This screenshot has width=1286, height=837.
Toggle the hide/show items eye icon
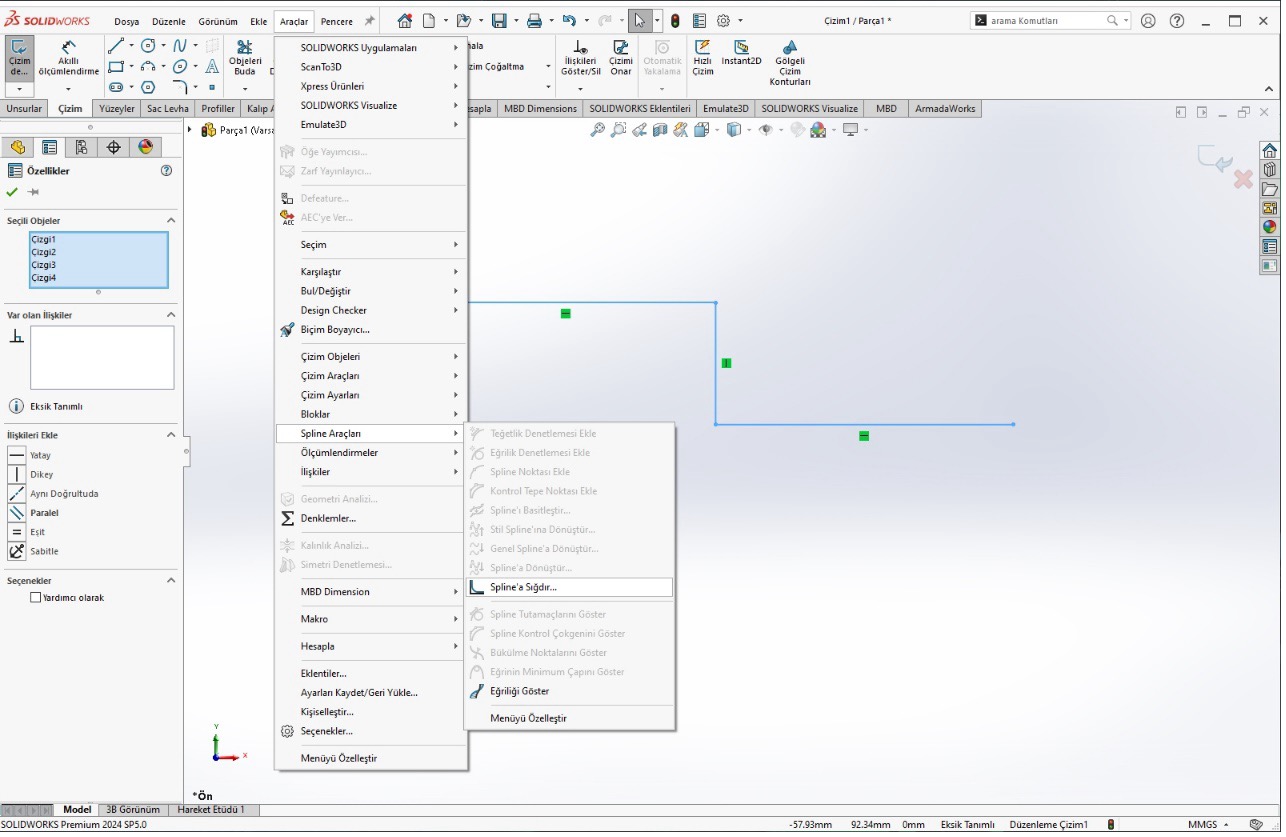click(766, 129)
